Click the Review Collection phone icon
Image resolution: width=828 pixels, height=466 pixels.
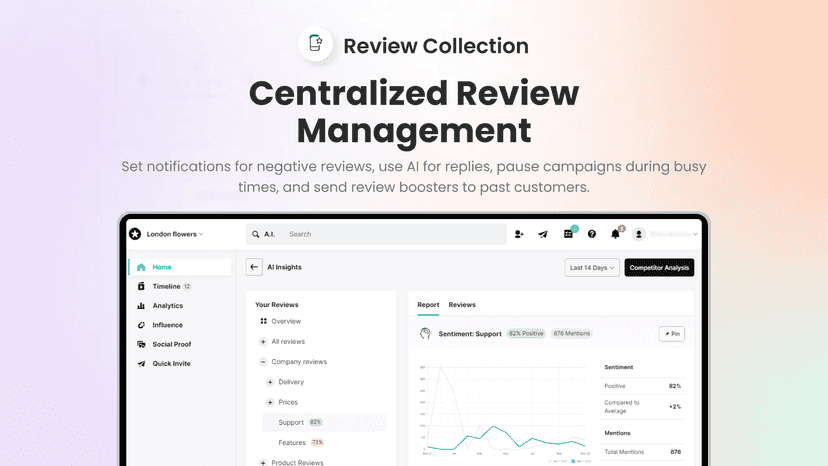click(x=316, y=43)
